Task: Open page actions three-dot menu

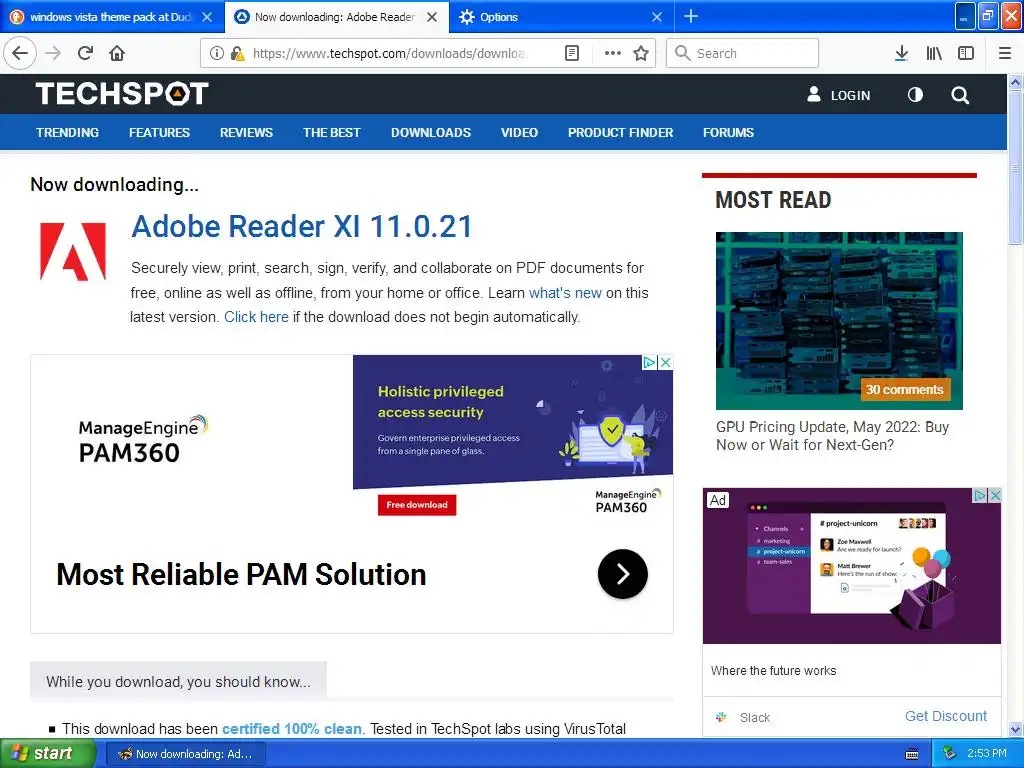Action: pyautogui.click(x=613, y=54)
